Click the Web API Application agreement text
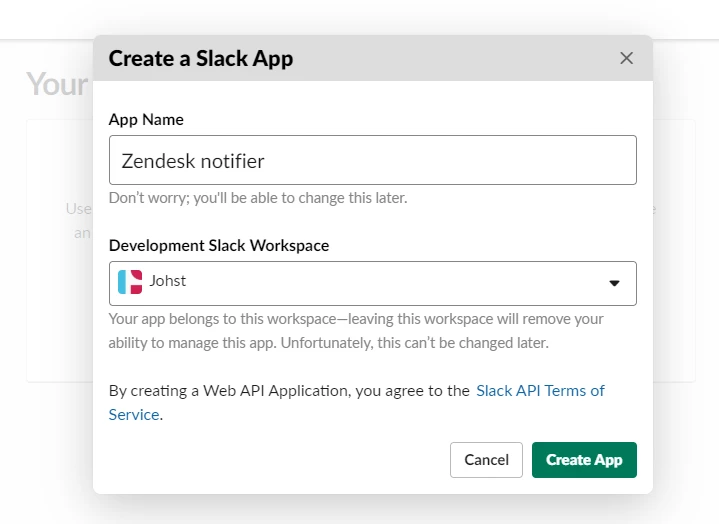 click(x=289, y=390)
